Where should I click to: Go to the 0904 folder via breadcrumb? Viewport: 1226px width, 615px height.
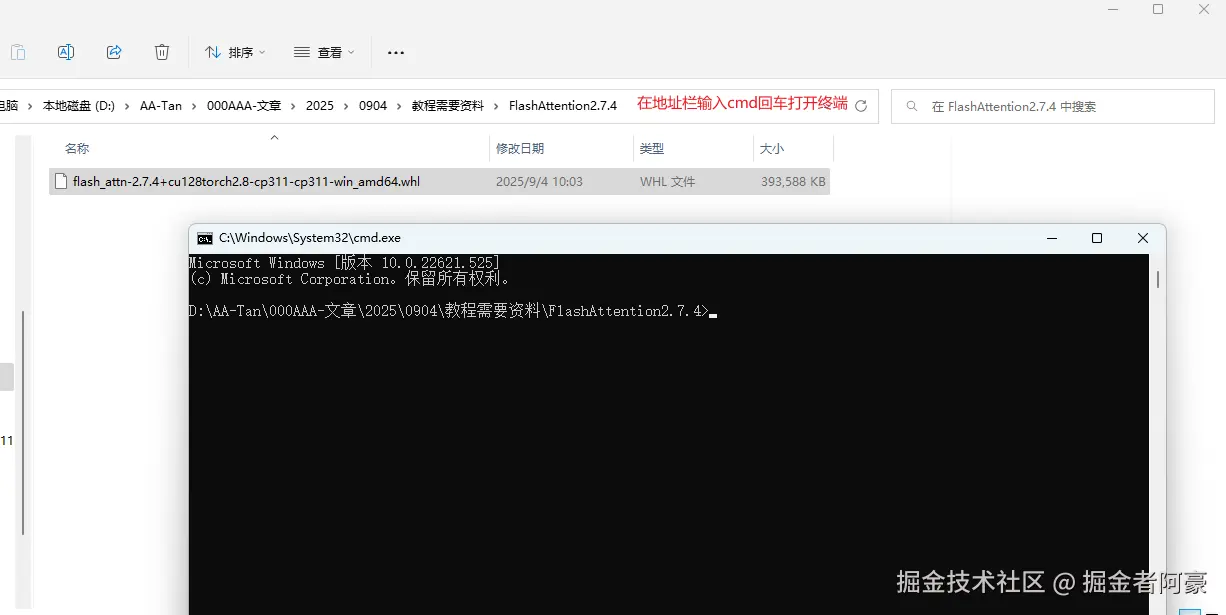click(x=372, y=105)
